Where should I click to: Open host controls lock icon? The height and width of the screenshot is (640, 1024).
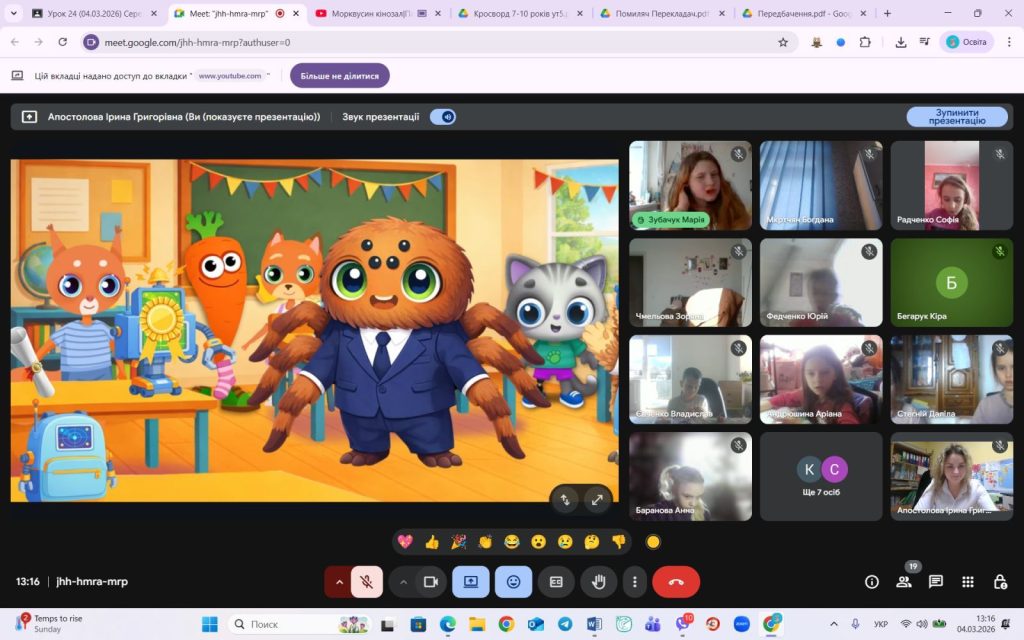click(1000, 582)
